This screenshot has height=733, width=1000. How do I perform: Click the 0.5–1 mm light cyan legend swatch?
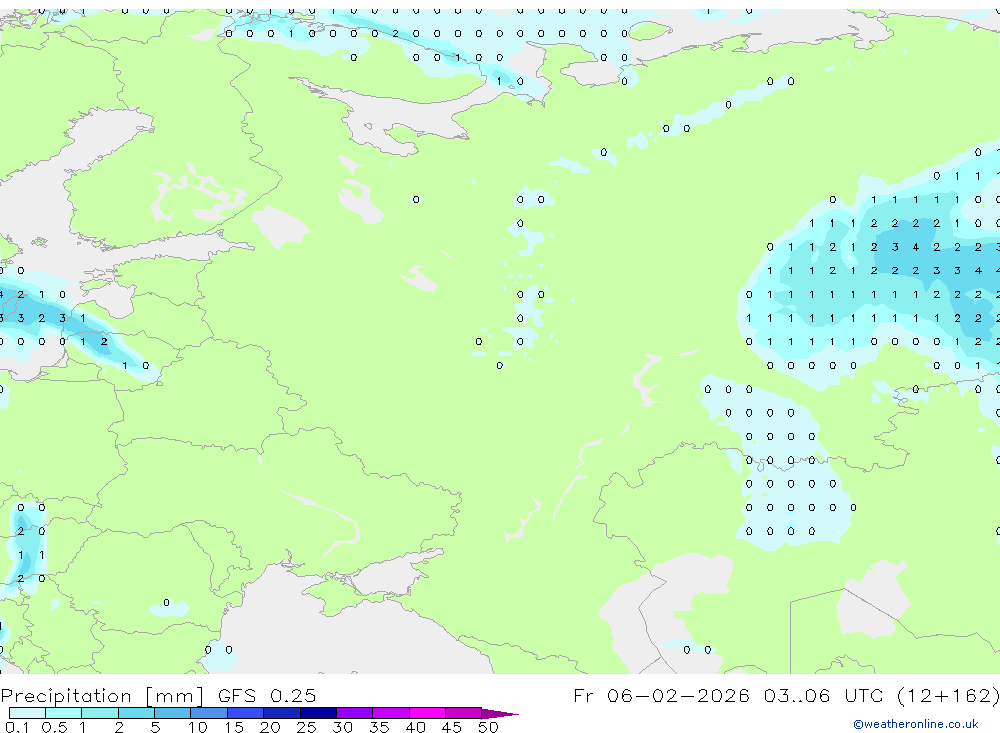click(64, 713)
